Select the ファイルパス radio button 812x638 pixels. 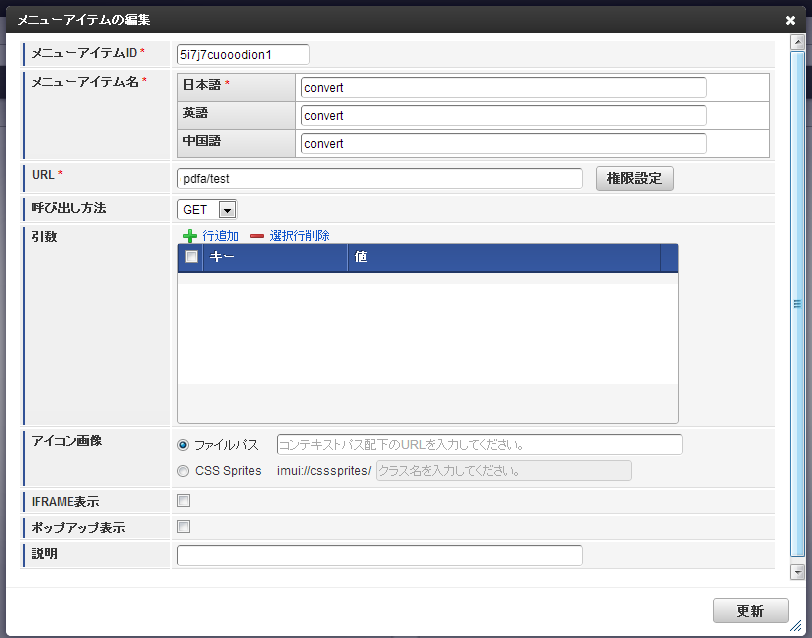pos(183,445)
